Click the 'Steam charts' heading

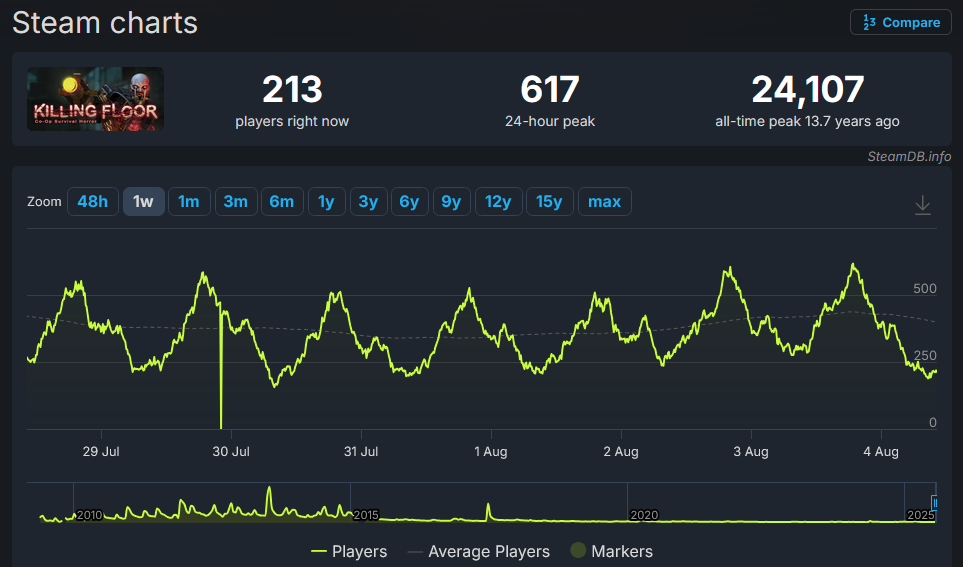tap(105, 23)
